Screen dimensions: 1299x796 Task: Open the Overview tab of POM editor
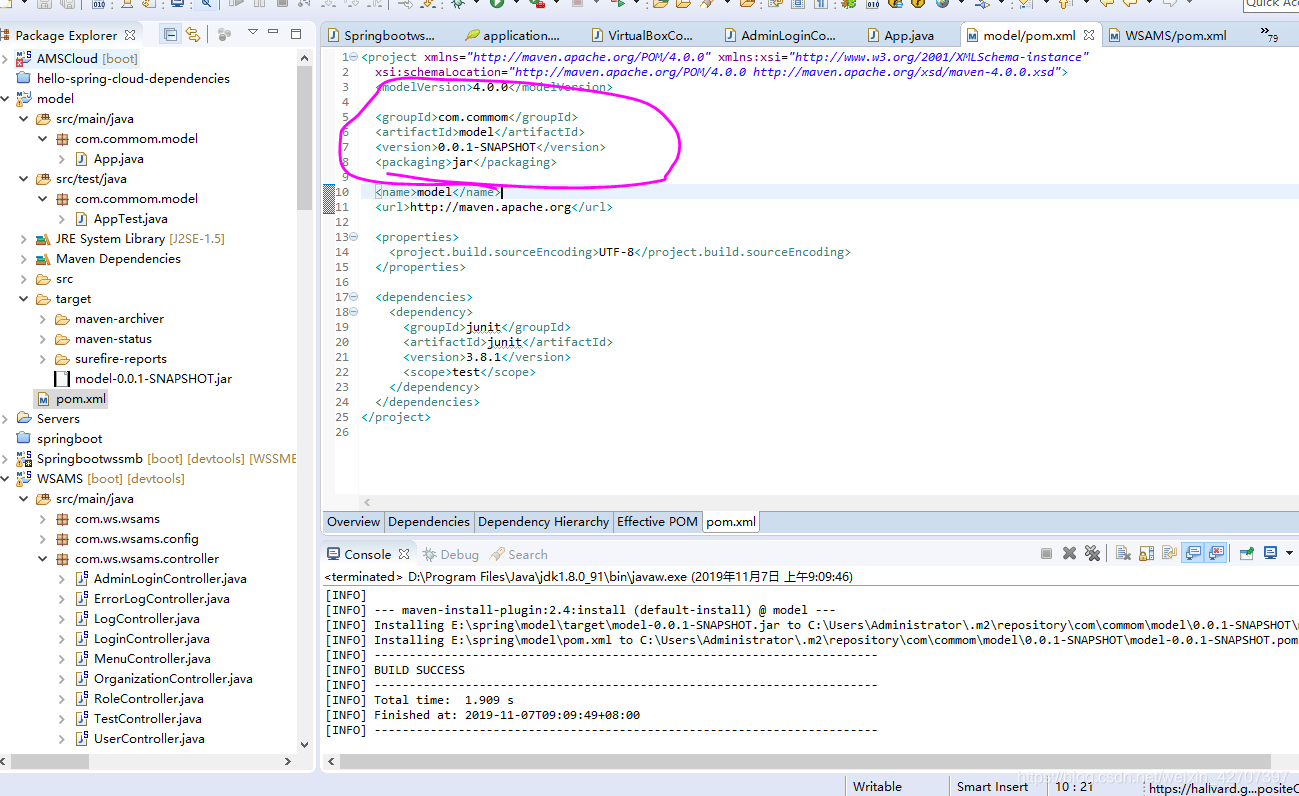point(354,522)
